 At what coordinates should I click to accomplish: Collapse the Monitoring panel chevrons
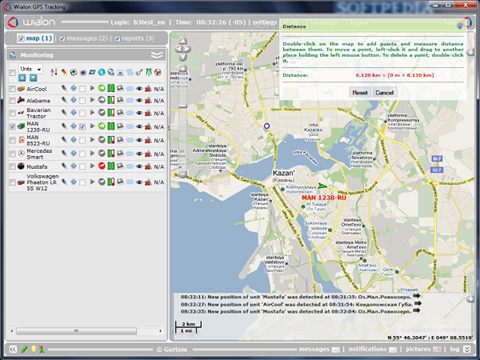coord(157,55)
